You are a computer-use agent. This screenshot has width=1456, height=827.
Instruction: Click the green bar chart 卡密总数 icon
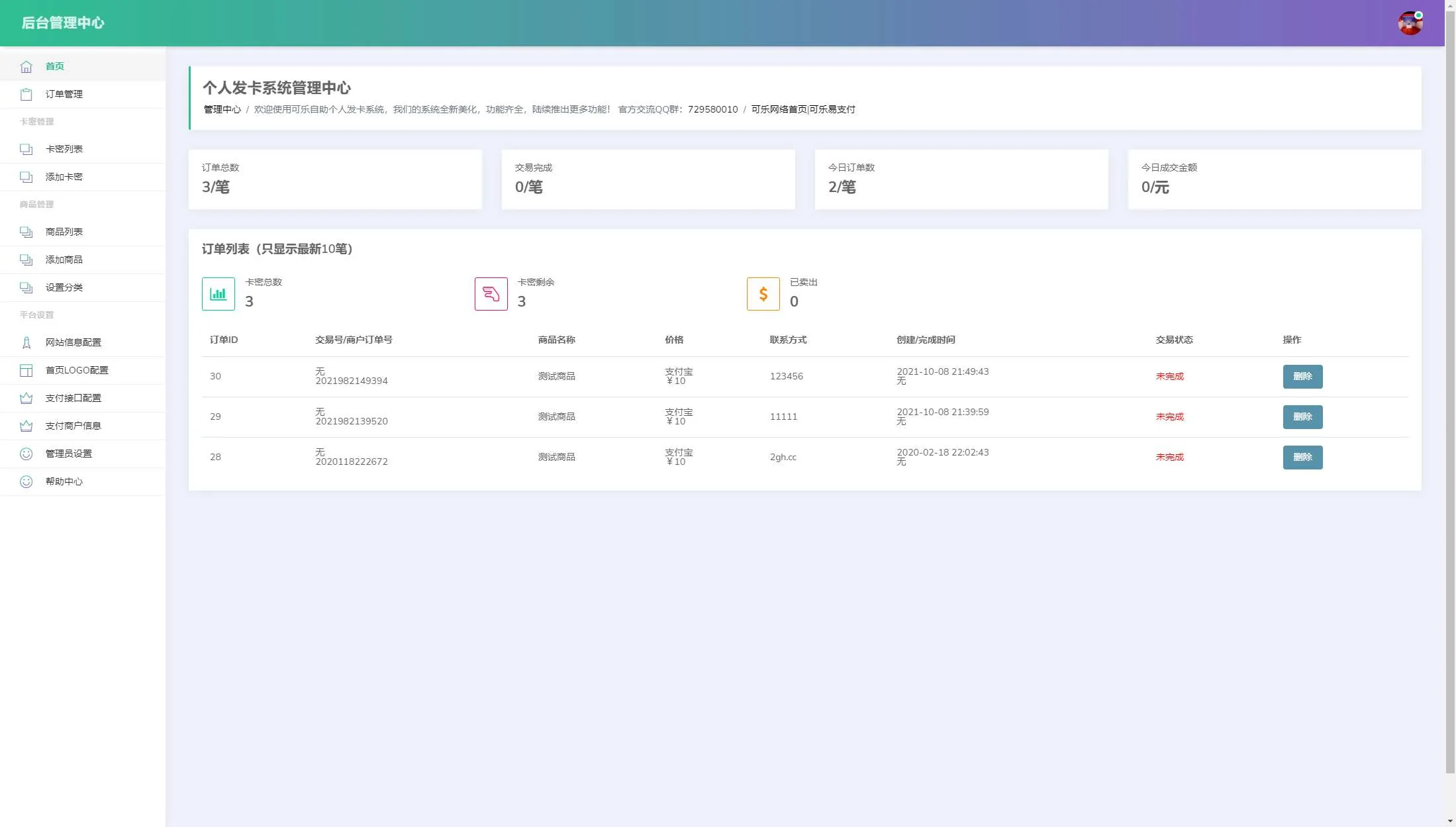pos(218,294)
